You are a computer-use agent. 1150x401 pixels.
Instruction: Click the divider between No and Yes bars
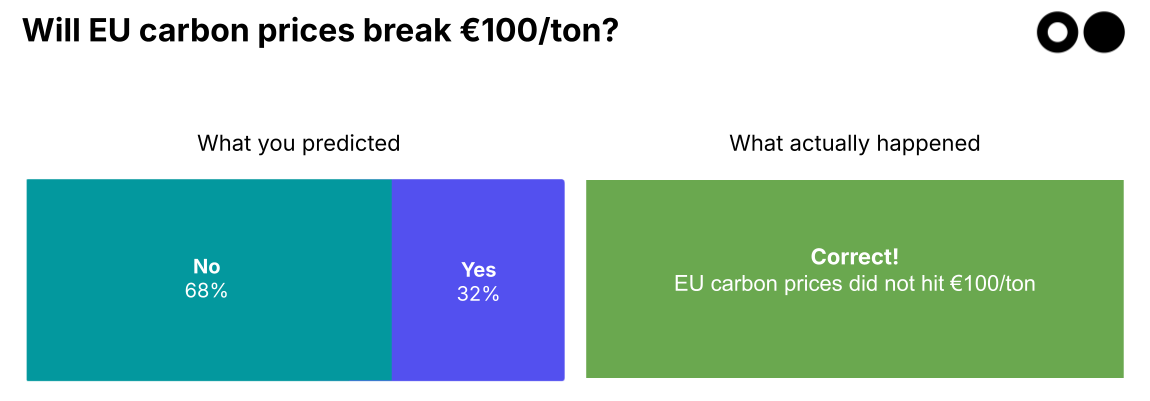pyautogui.click(x=391, y=280)
